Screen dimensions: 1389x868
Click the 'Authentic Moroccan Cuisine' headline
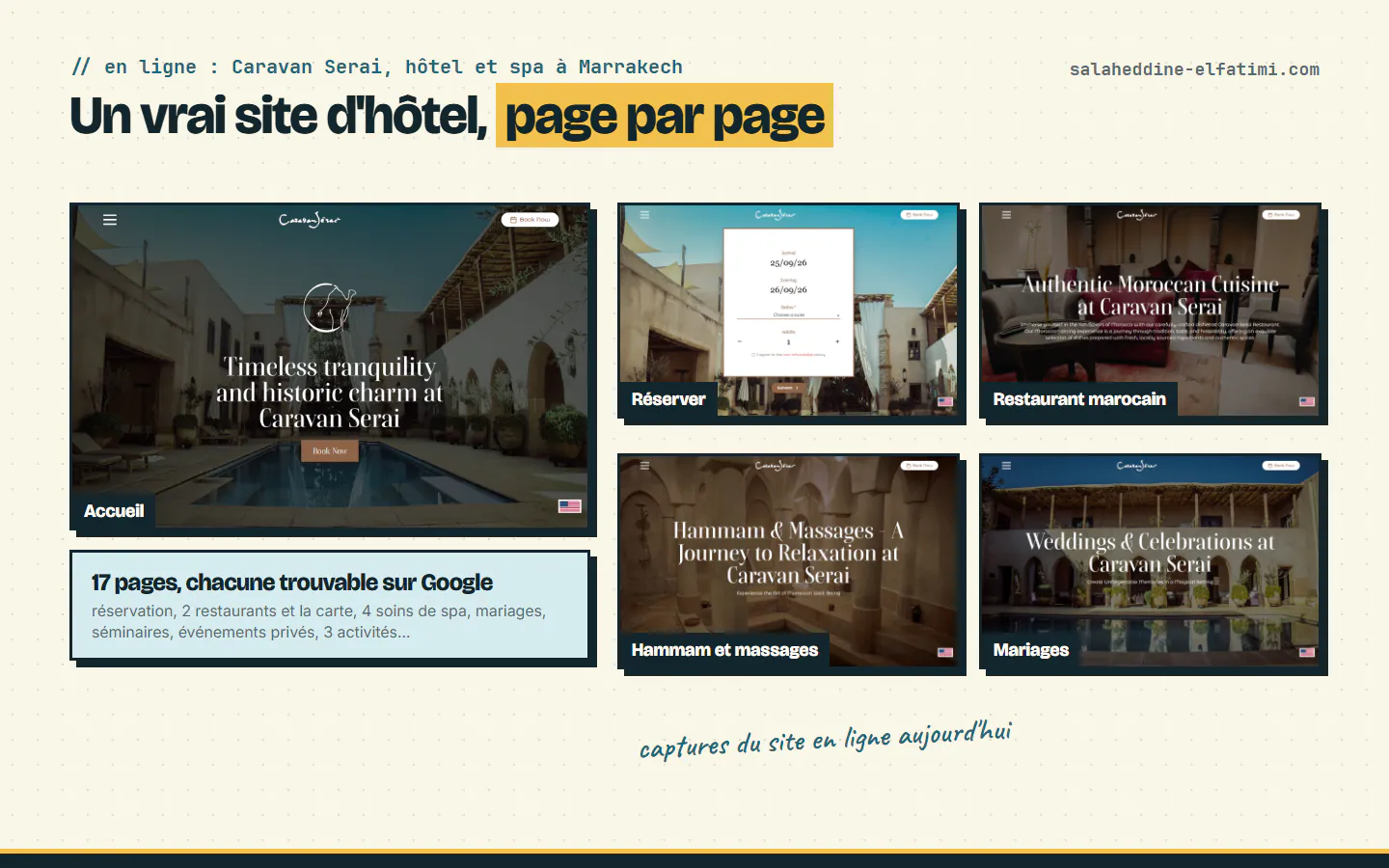1150,296
